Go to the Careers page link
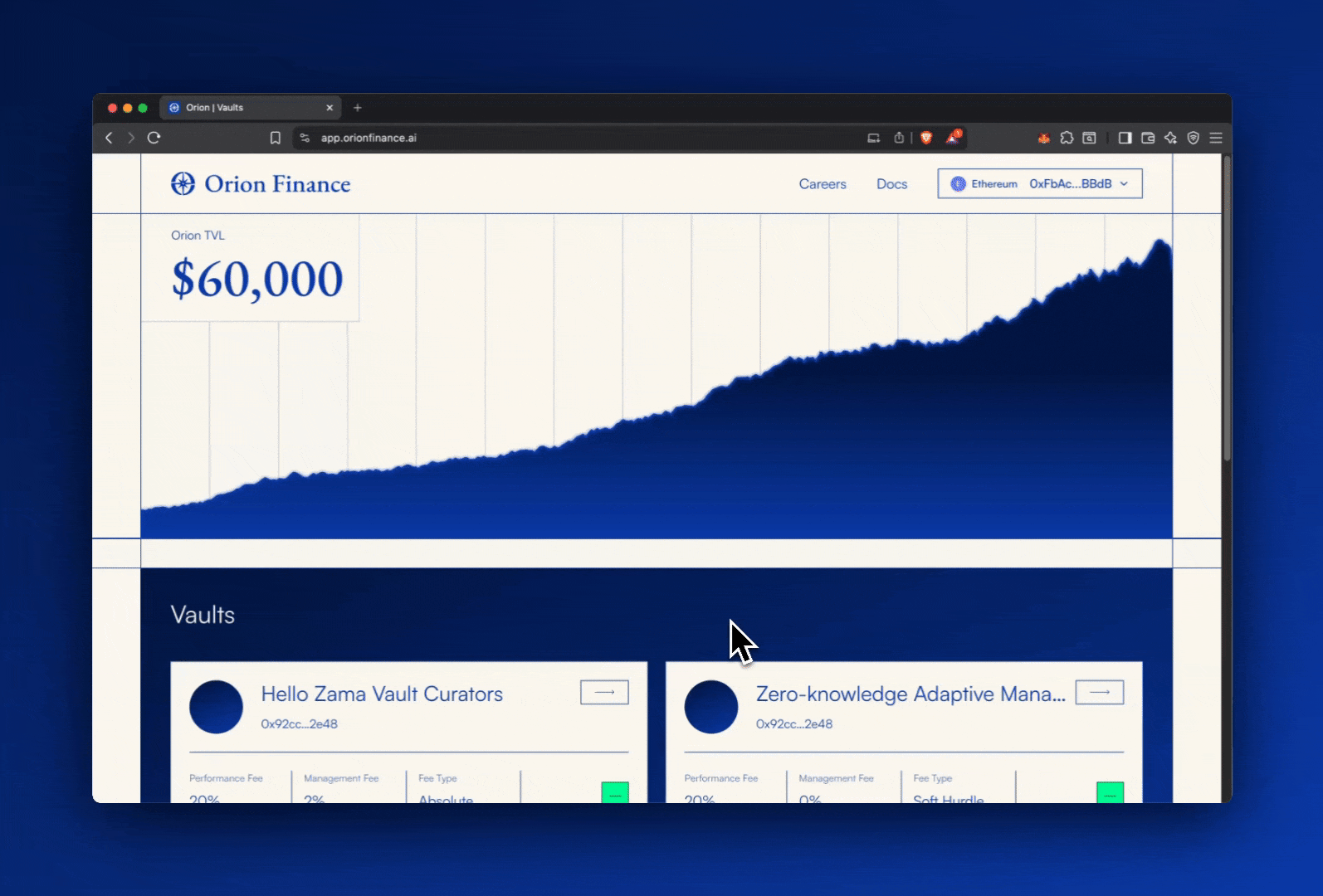 coord(822,184)
